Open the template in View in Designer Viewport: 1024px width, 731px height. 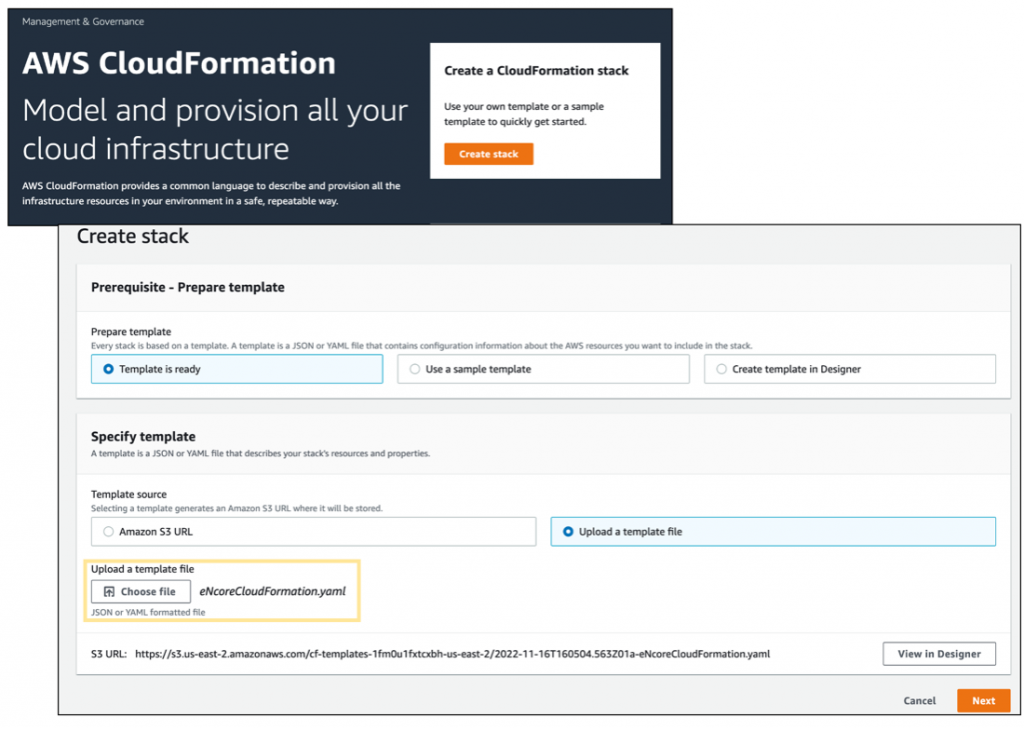click(938, 654)
